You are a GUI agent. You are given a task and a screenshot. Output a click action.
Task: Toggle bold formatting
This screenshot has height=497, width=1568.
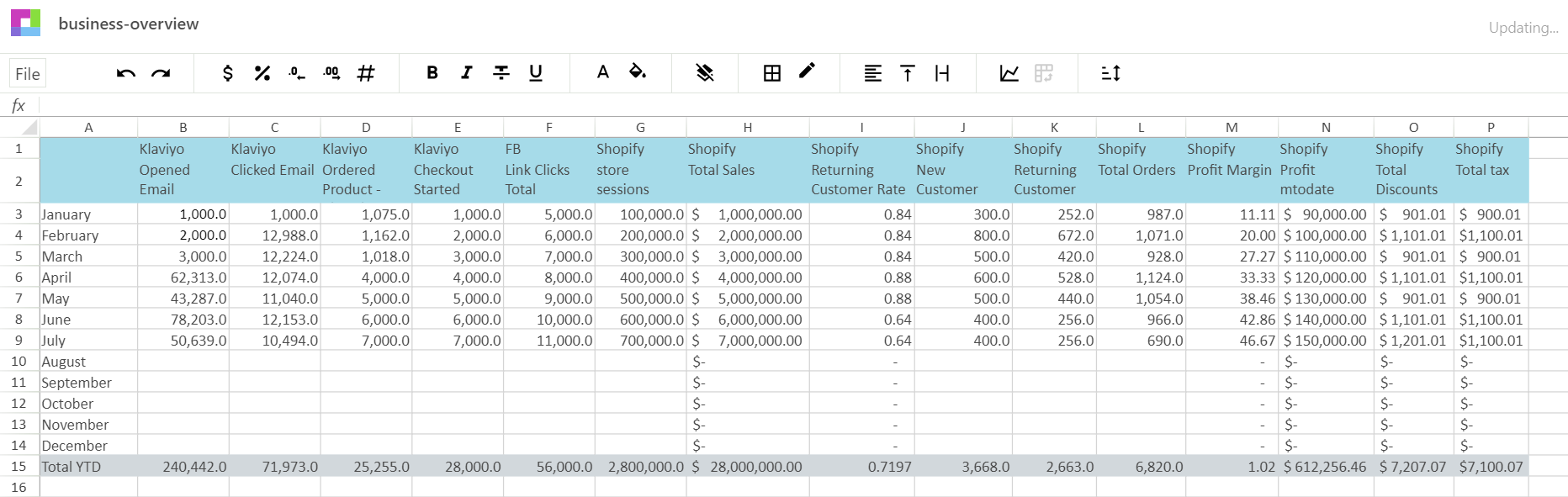pyautogui.click(x=432, y=73)
